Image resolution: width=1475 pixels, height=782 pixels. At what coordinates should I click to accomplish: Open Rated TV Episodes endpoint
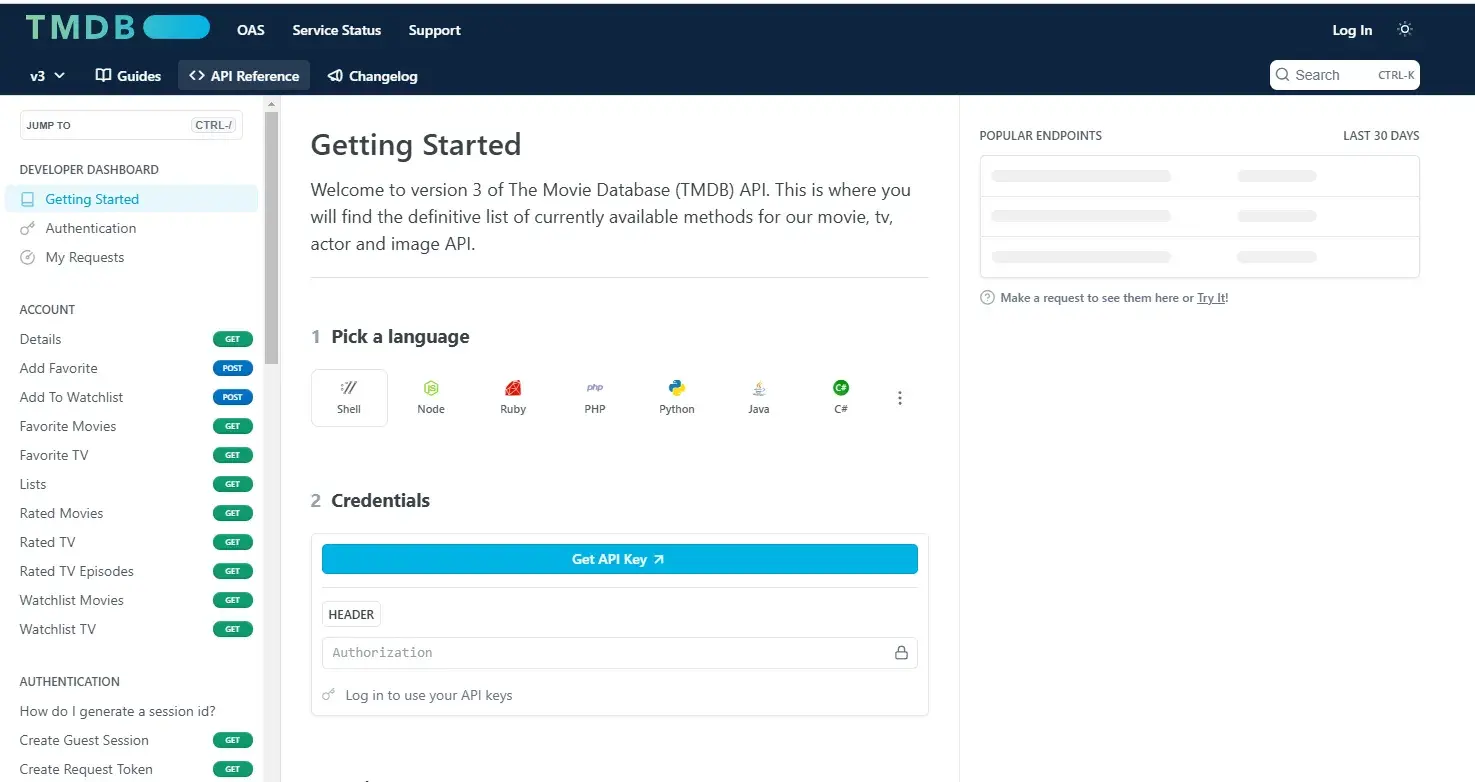click(131, 571)
